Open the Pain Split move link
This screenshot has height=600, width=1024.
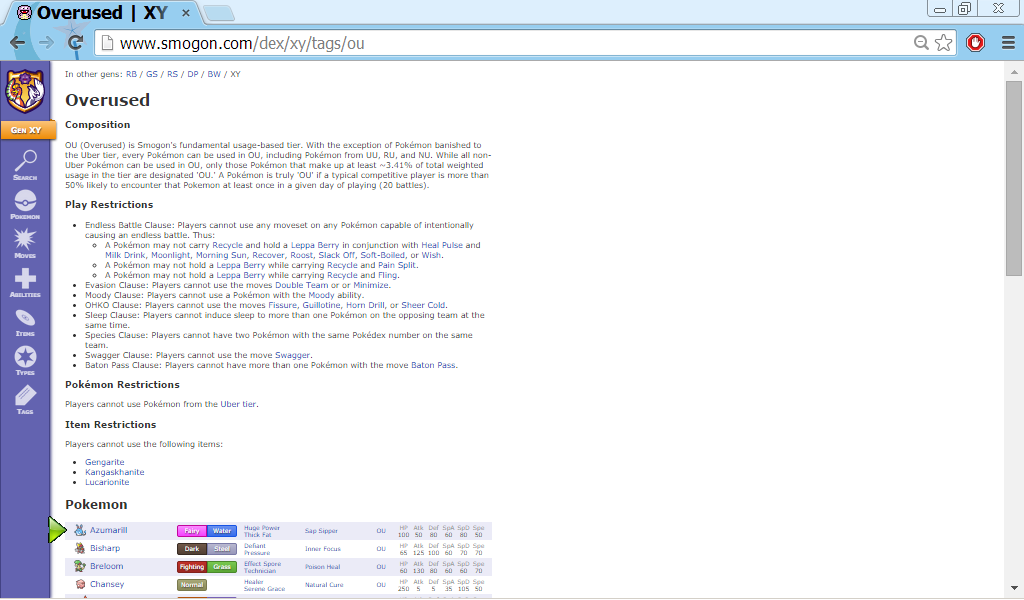397,265
